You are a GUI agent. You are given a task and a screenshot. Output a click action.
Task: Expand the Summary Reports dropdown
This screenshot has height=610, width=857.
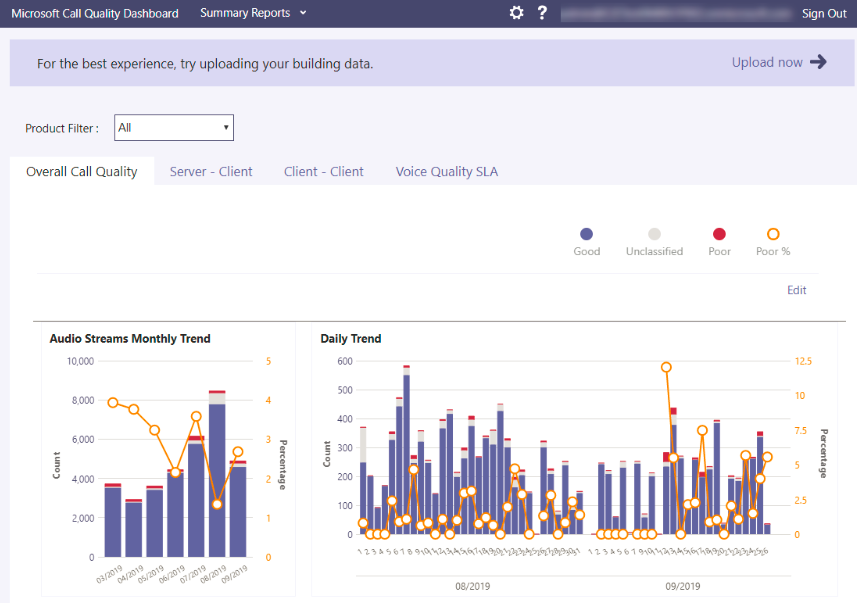tap(253, 13)
